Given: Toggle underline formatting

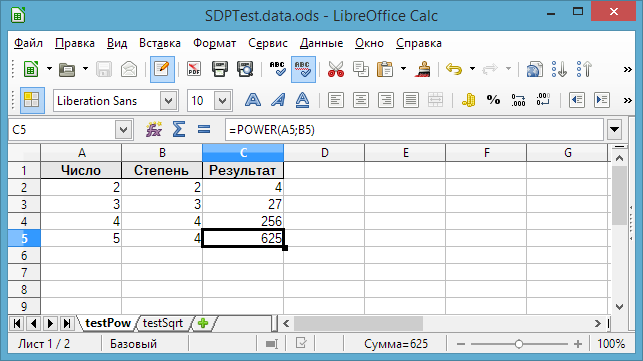Looking at the screenshot, I should coord(303,100).
